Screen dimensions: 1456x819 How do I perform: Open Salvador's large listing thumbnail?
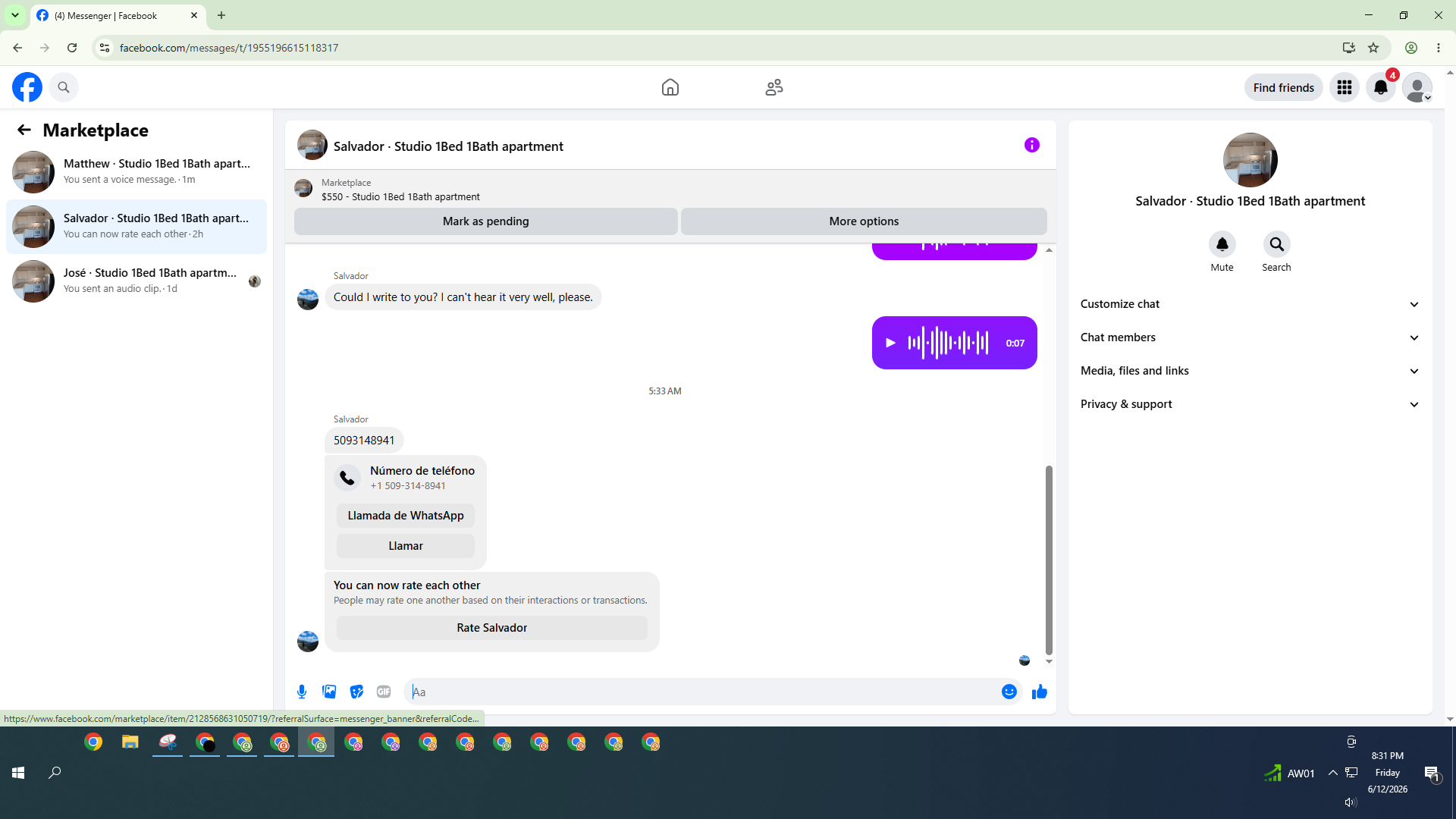[1250, 160]
